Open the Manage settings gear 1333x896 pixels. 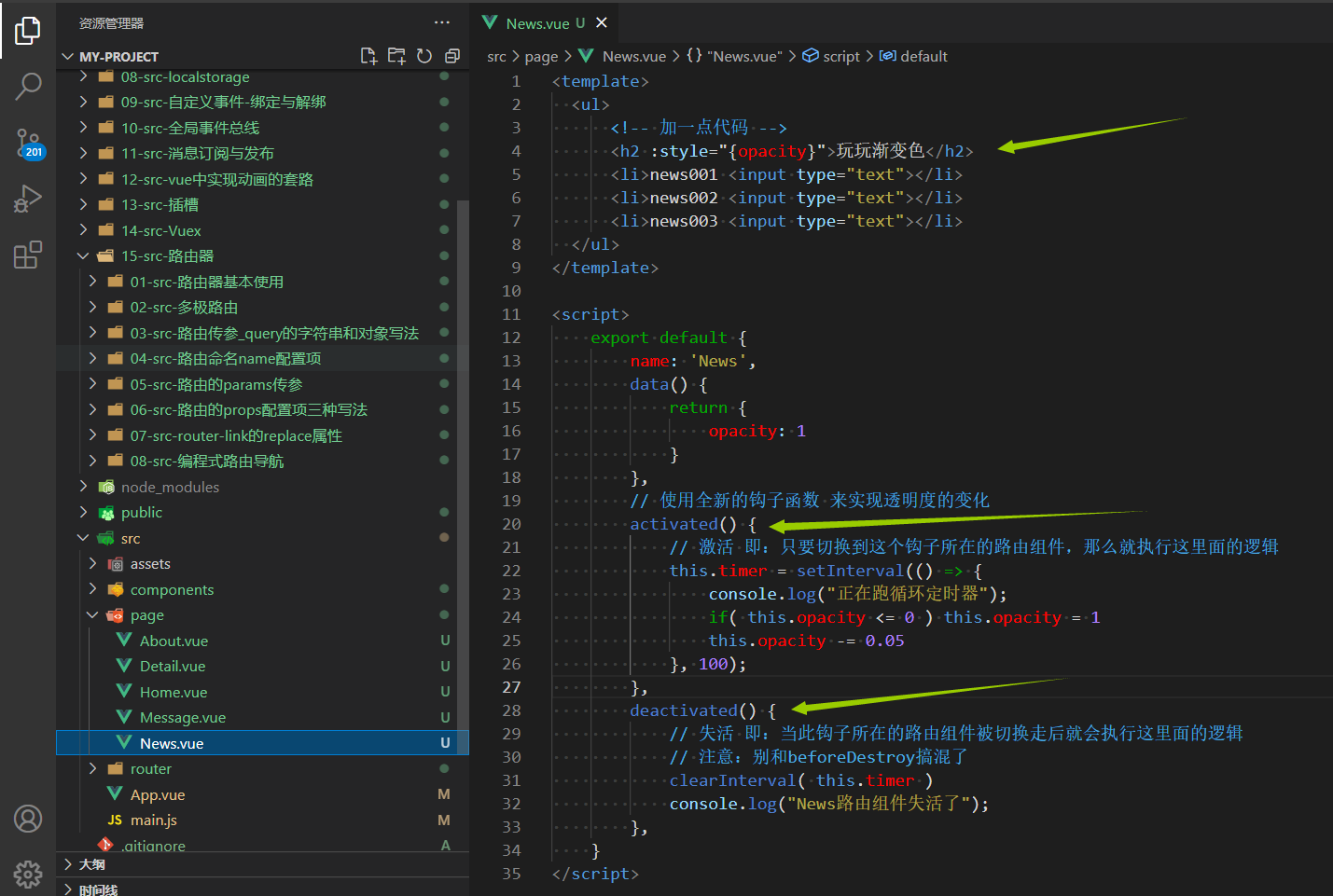pyautogui.click(x=28, y=874)
